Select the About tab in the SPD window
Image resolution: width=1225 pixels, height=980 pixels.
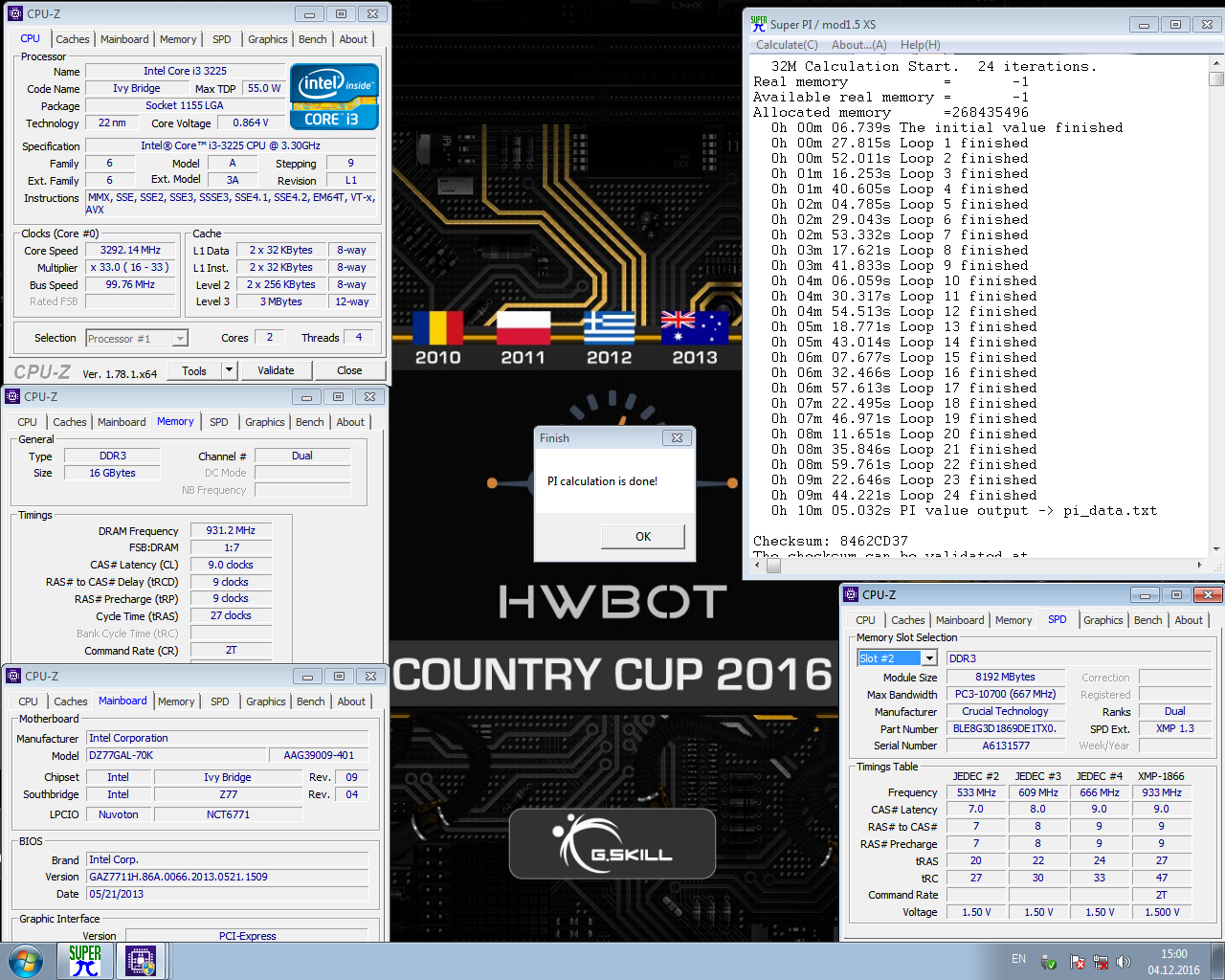point(1189,620)
